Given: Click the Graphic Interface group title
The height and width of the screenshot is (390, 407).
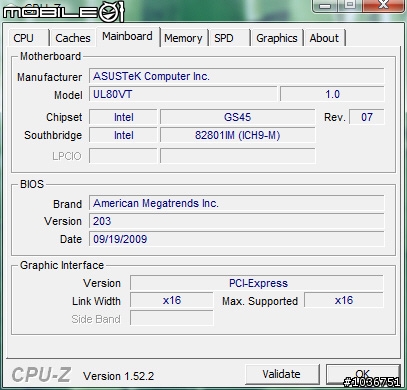Looking at the screenshot, I should coord(62,265).
